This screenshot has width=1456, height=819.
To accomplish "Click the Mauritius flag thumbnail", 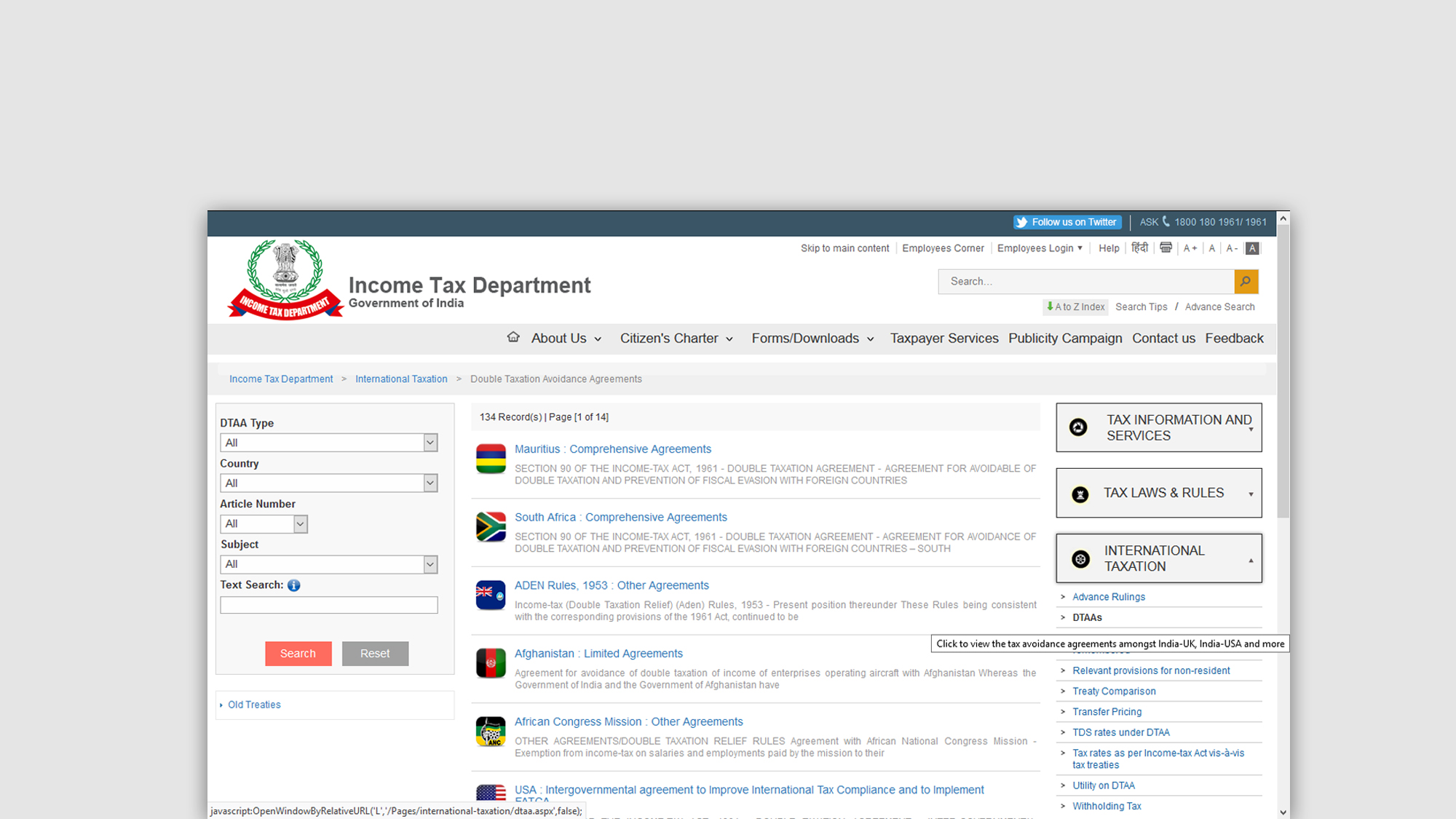I will pos(491,459).
